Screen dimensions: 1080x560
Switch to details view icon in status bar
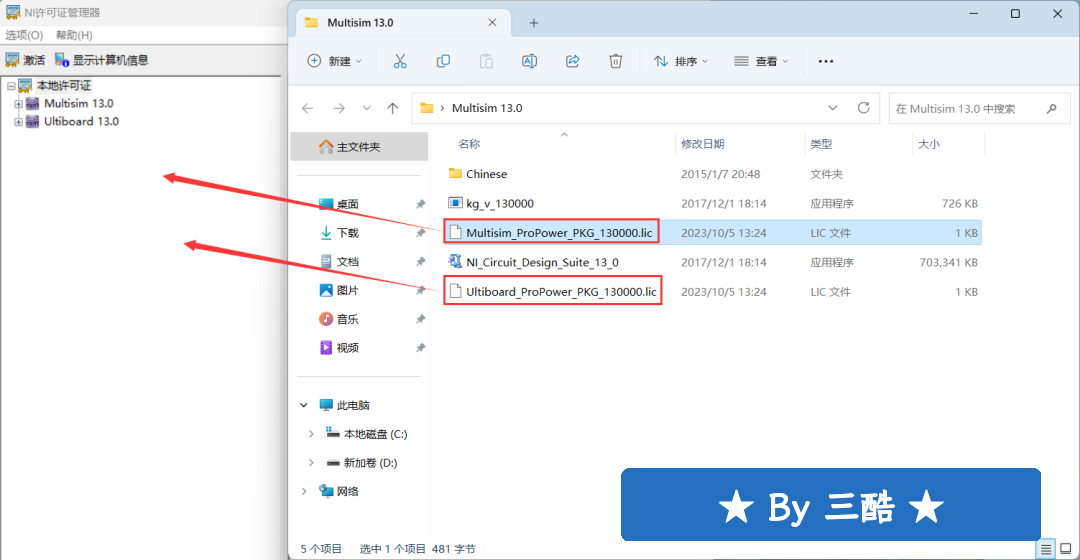pyautogui.click(x=1046, y=549)
